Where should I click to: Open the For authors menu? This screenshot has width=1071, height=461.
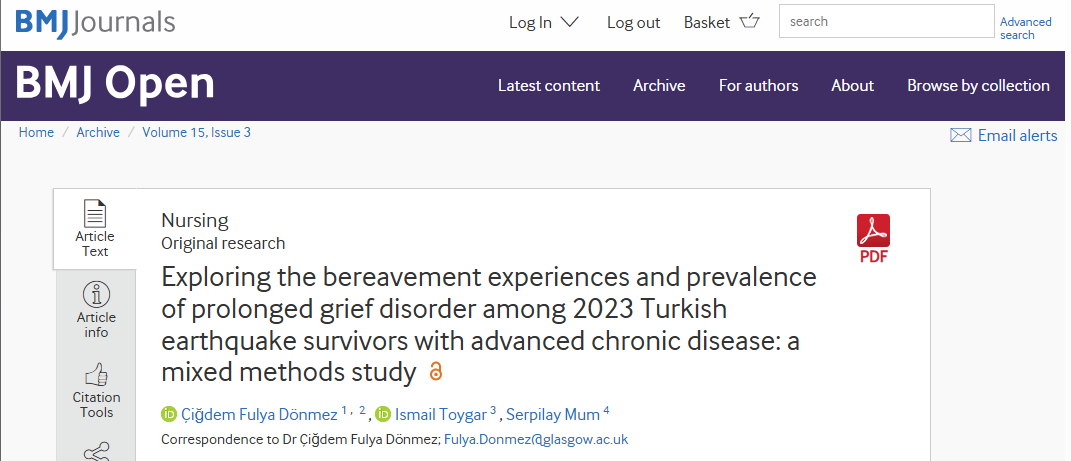(x=758, y=85)
